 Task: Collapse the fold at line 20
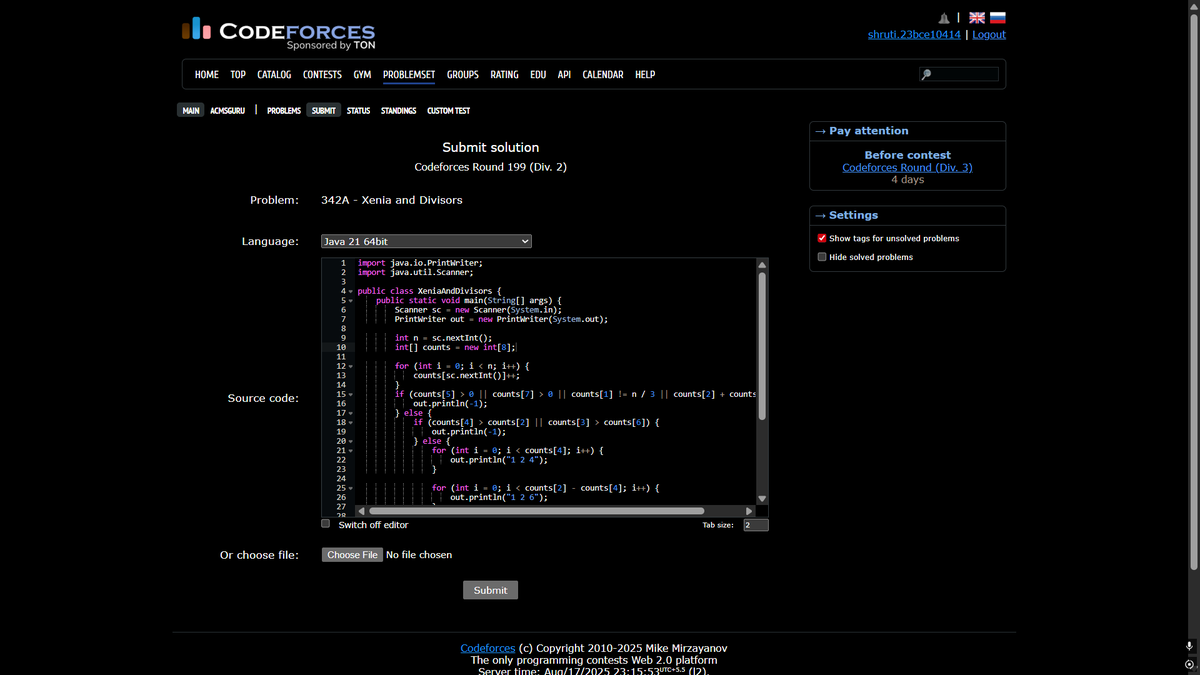pyautogui.click(x=351, y=441)
